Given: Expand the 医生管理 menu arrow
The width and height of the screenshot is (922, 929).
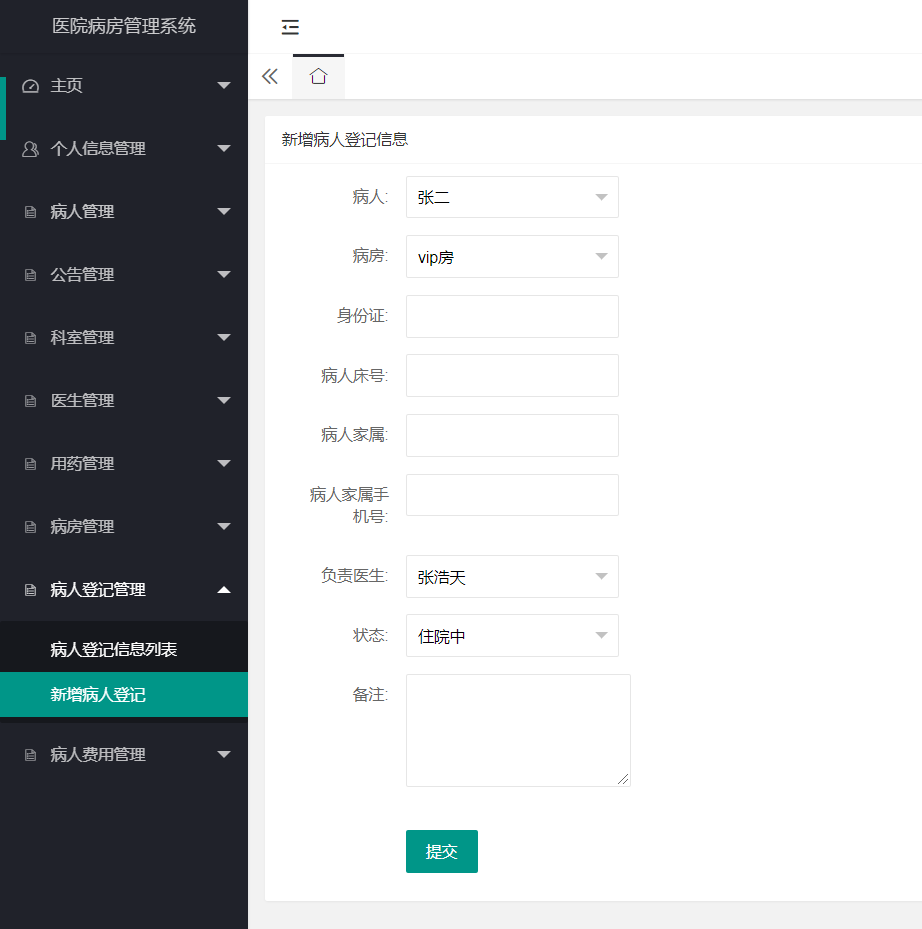Looking at the screenshot, I should tap(224, 401).
